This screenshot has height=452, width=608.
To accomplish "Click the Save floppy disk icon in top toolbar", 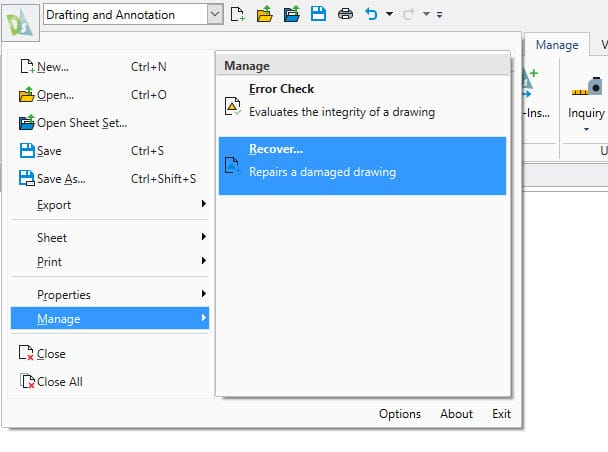I will [318, 15].
